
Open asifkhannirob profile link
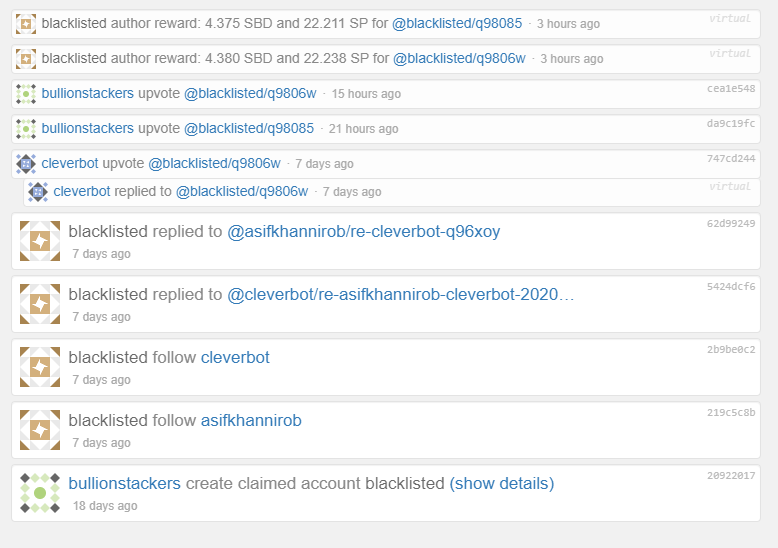251,421
